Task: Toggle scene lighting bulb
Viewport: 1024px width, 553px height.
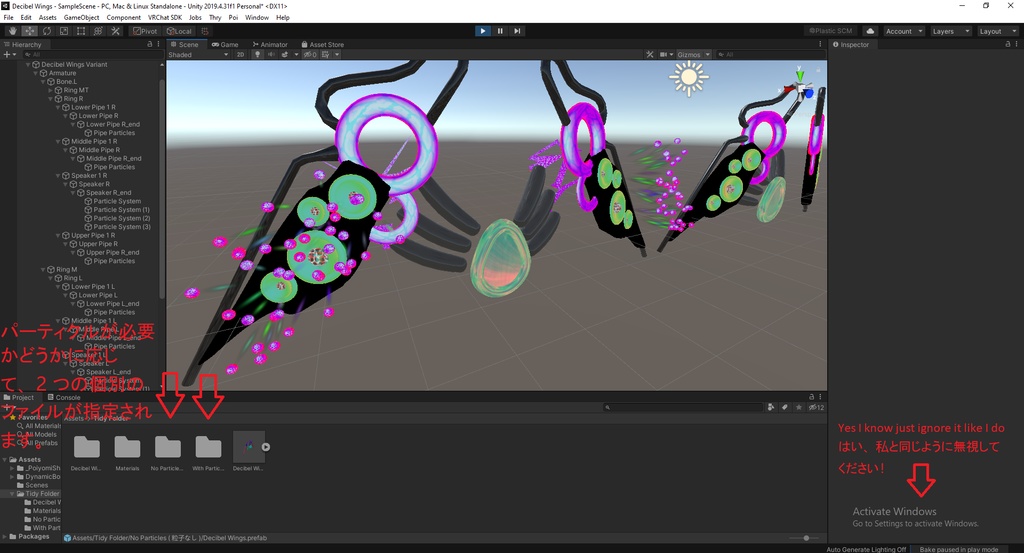Action: coord(258,54)
